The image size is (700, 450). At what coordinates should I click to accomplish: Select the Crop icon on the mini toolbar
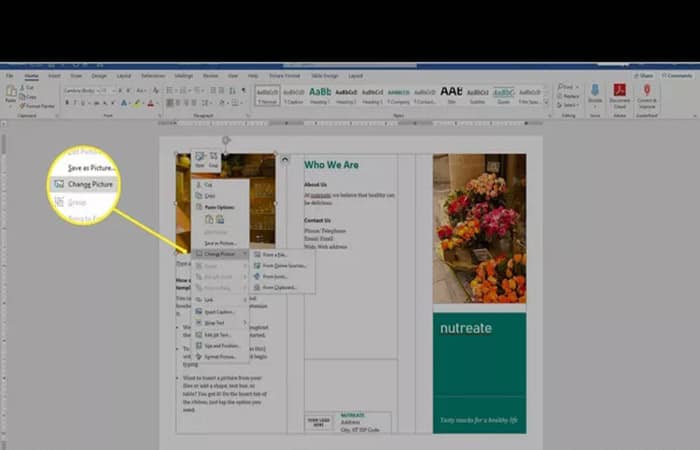click(x=213, y=158)
